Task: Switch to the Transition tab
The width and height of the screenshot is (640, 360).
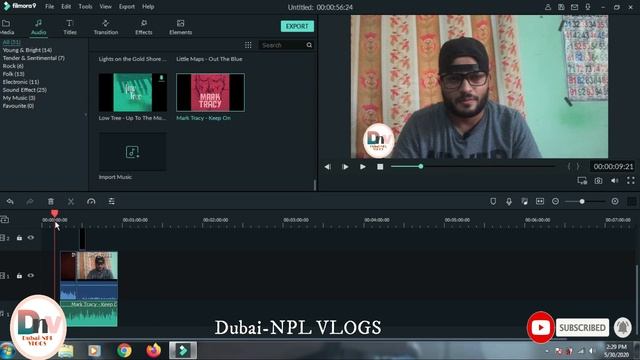Action: tap(106, 27)
